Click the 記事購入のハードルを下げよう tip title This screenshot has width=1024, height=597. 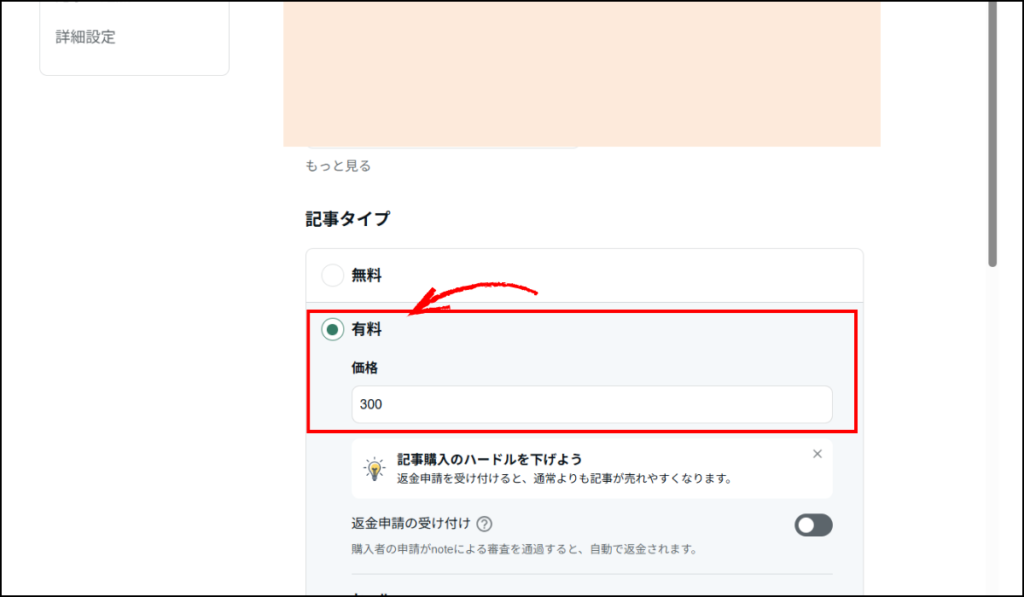tap(489, 459)
